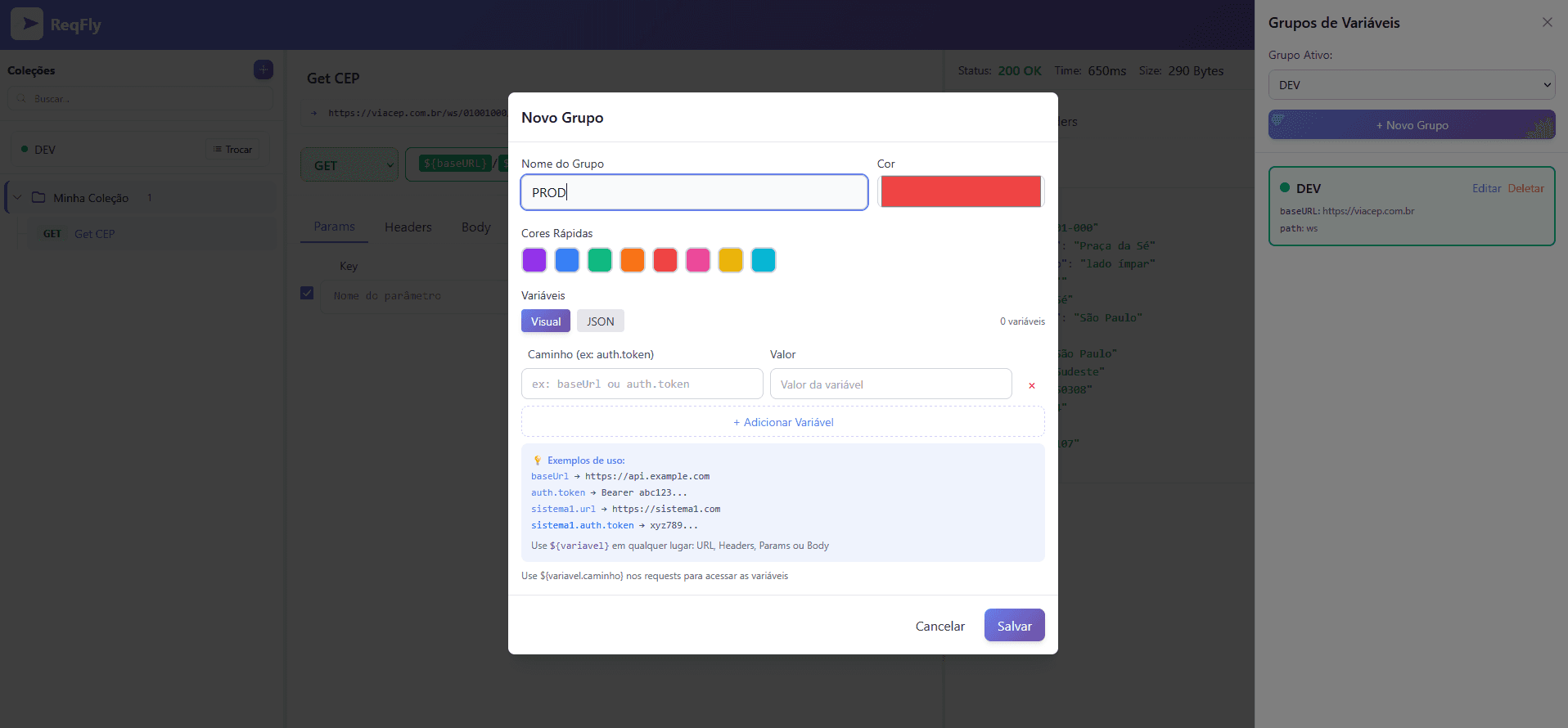Close the Grupos de Variáveis panel
Screen dimensions: 1568x728
pos(1547,22)
